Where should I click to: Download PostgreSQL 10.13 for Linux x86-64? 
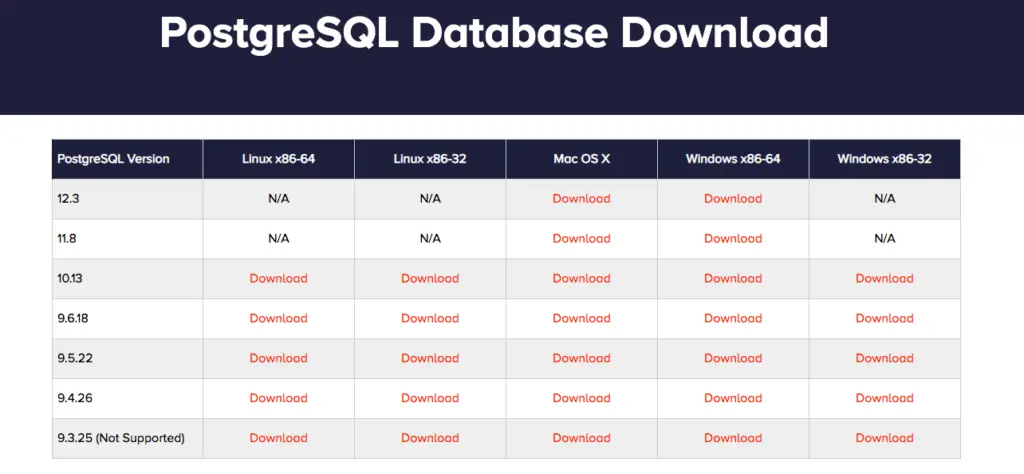point(278,278)
